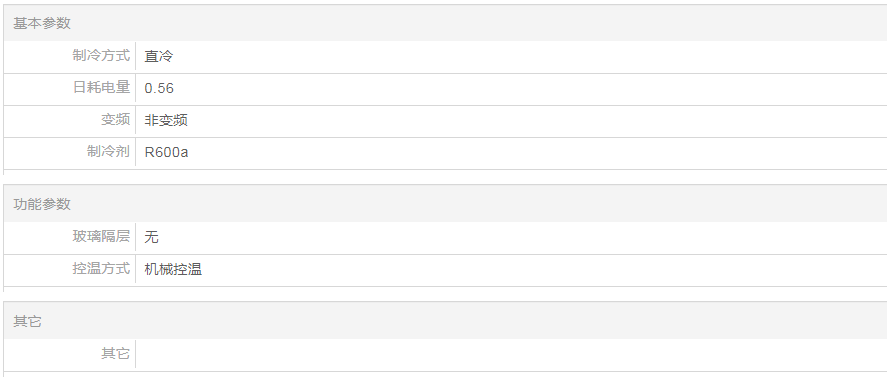Select the 制冷剂 label
This screenshot has width=890, height=377.
click(x=108, y=152)
